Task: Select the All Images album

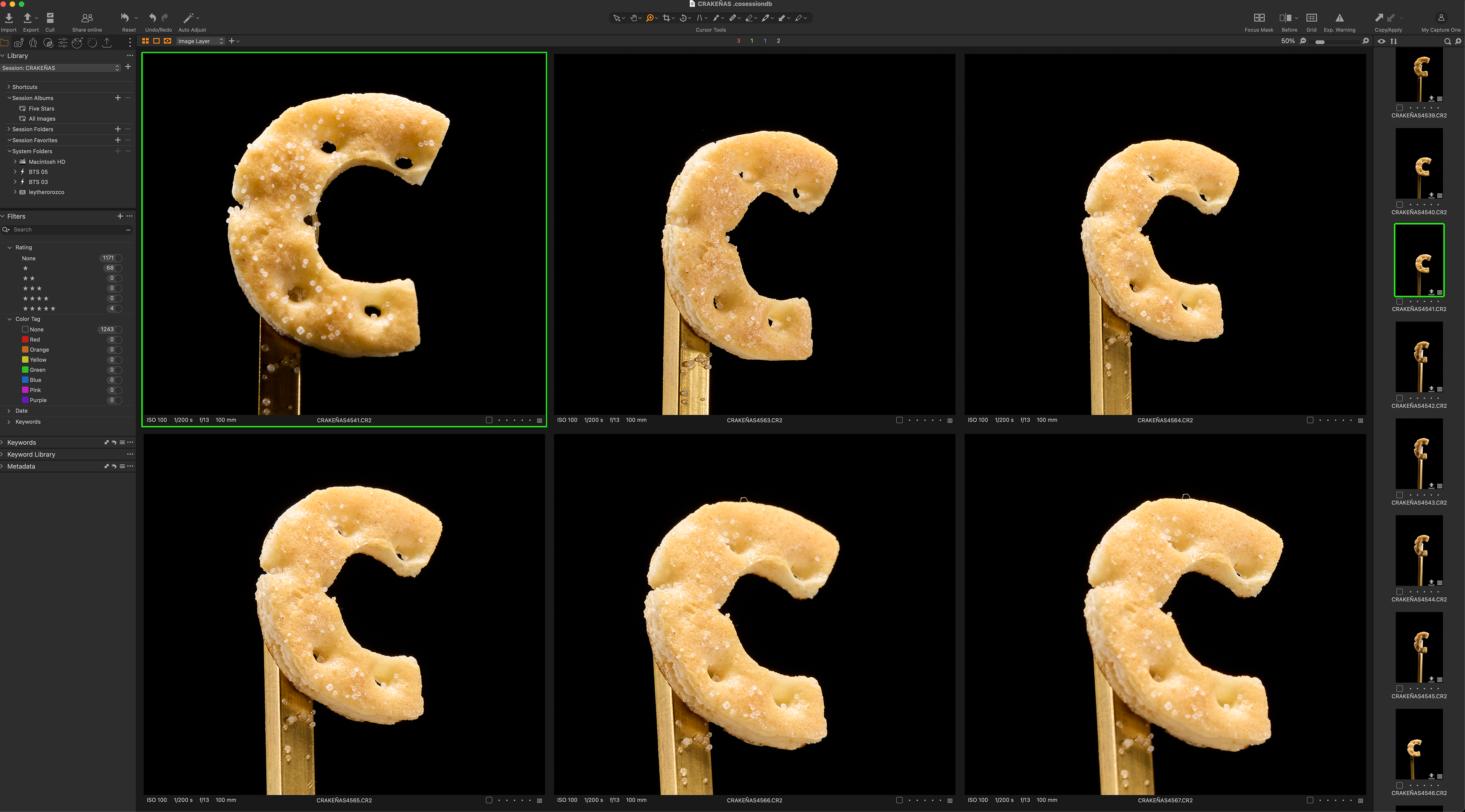Action: (42, 119)
